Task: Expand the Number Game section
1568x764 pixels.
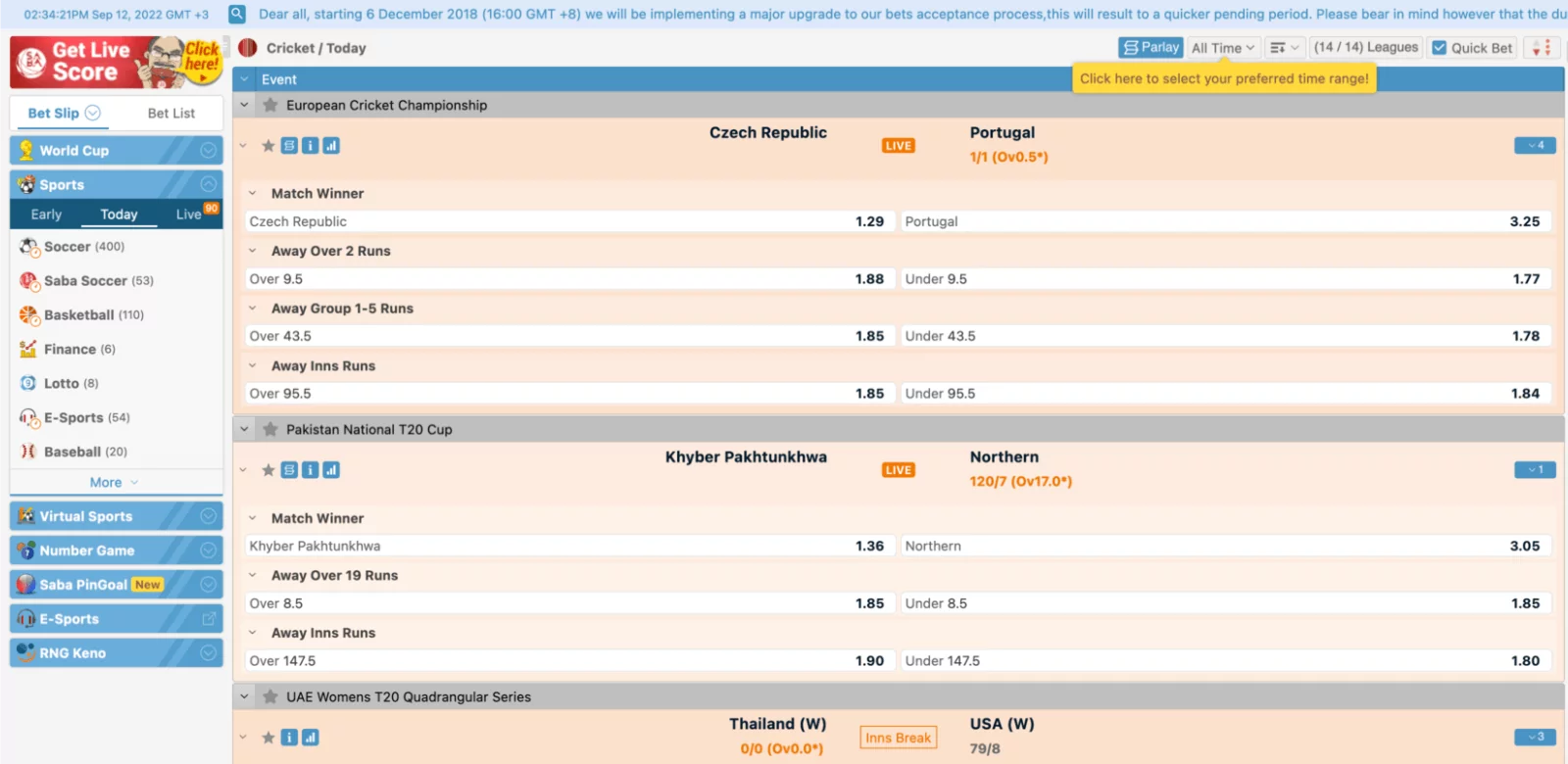Action: tap(117, 550)
